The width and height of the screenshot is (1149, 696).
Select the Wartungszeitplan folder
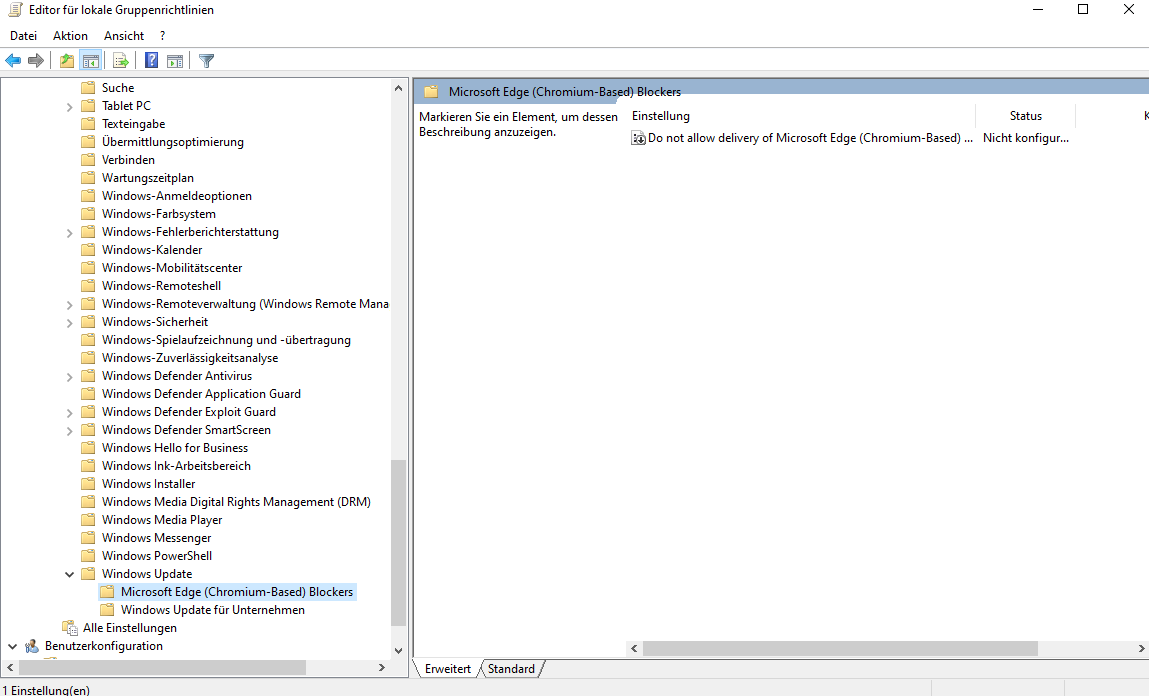tap(147, 178)
